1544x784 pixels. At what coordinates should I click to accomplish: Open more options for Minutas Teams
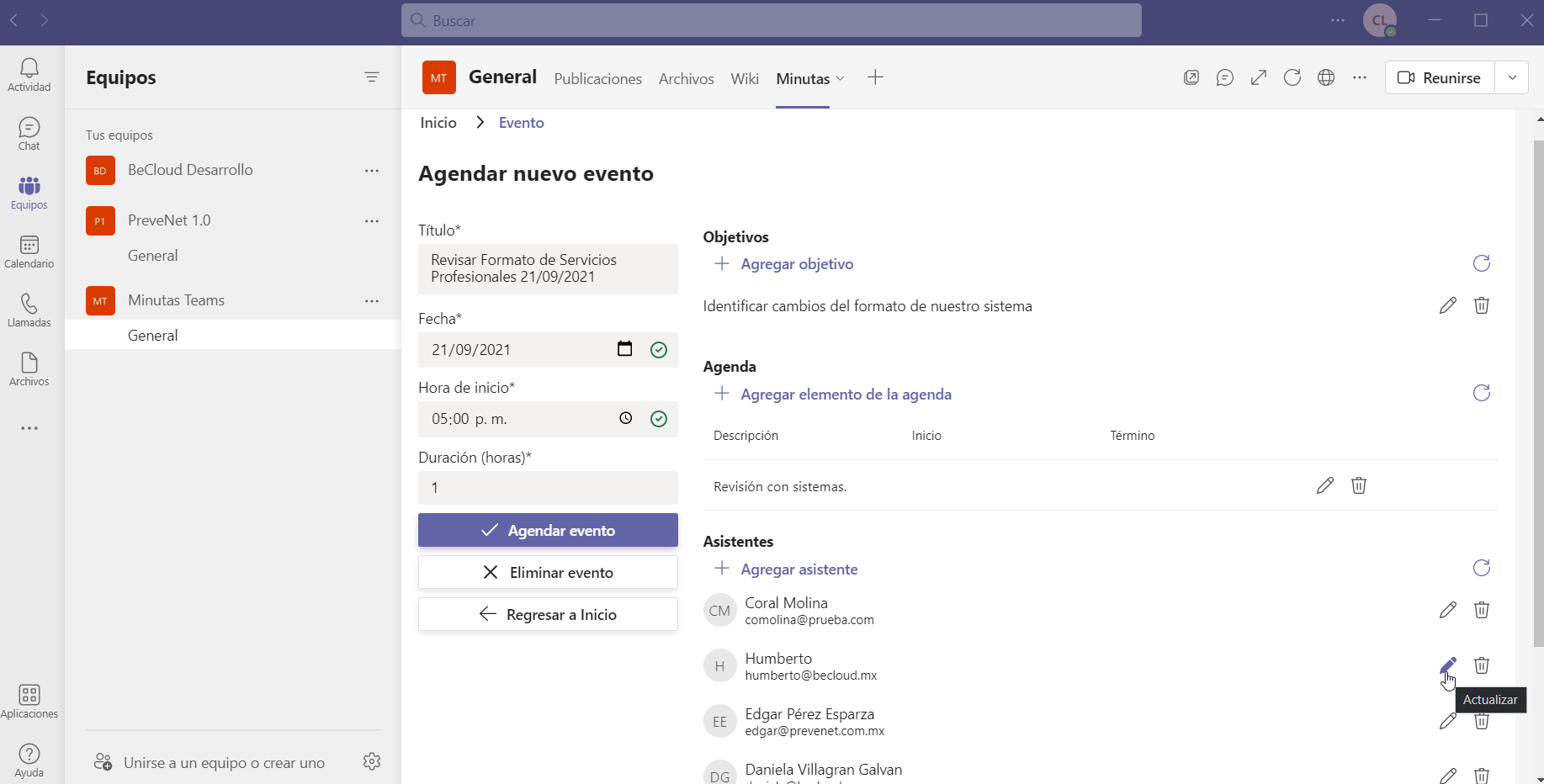(372, 301)
